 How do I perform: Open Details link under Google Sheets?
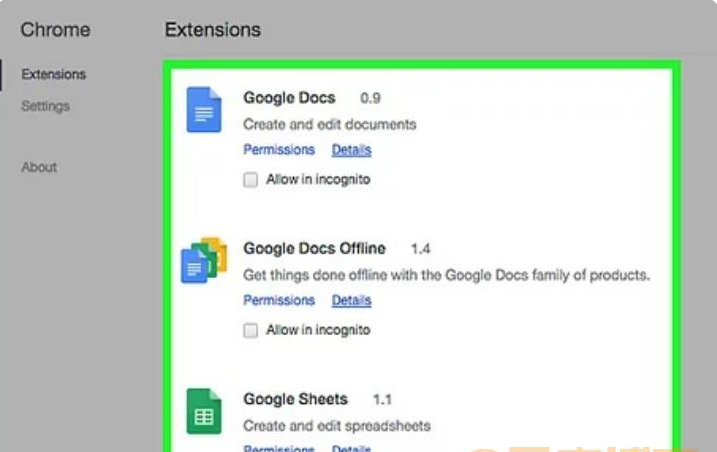click(x=351, y=448)
